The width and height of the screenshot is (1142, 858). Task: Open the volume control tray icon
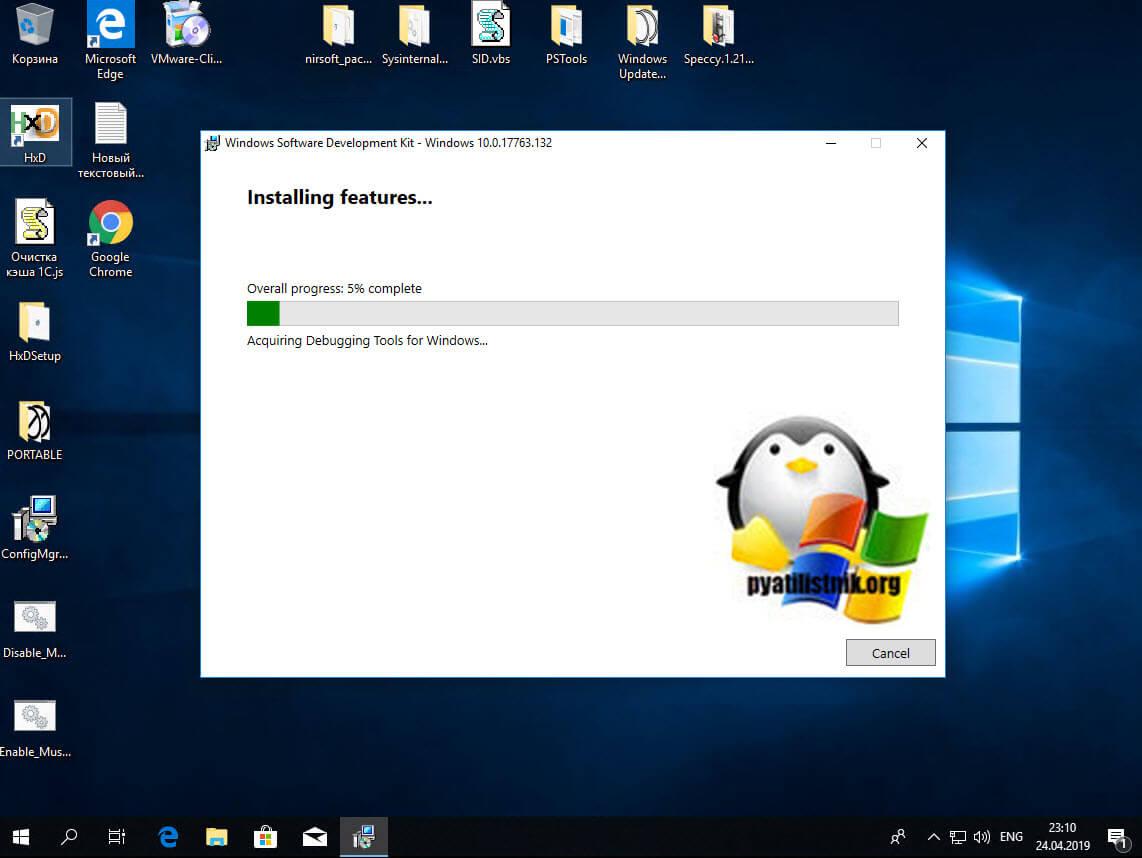tap(981, 838)
